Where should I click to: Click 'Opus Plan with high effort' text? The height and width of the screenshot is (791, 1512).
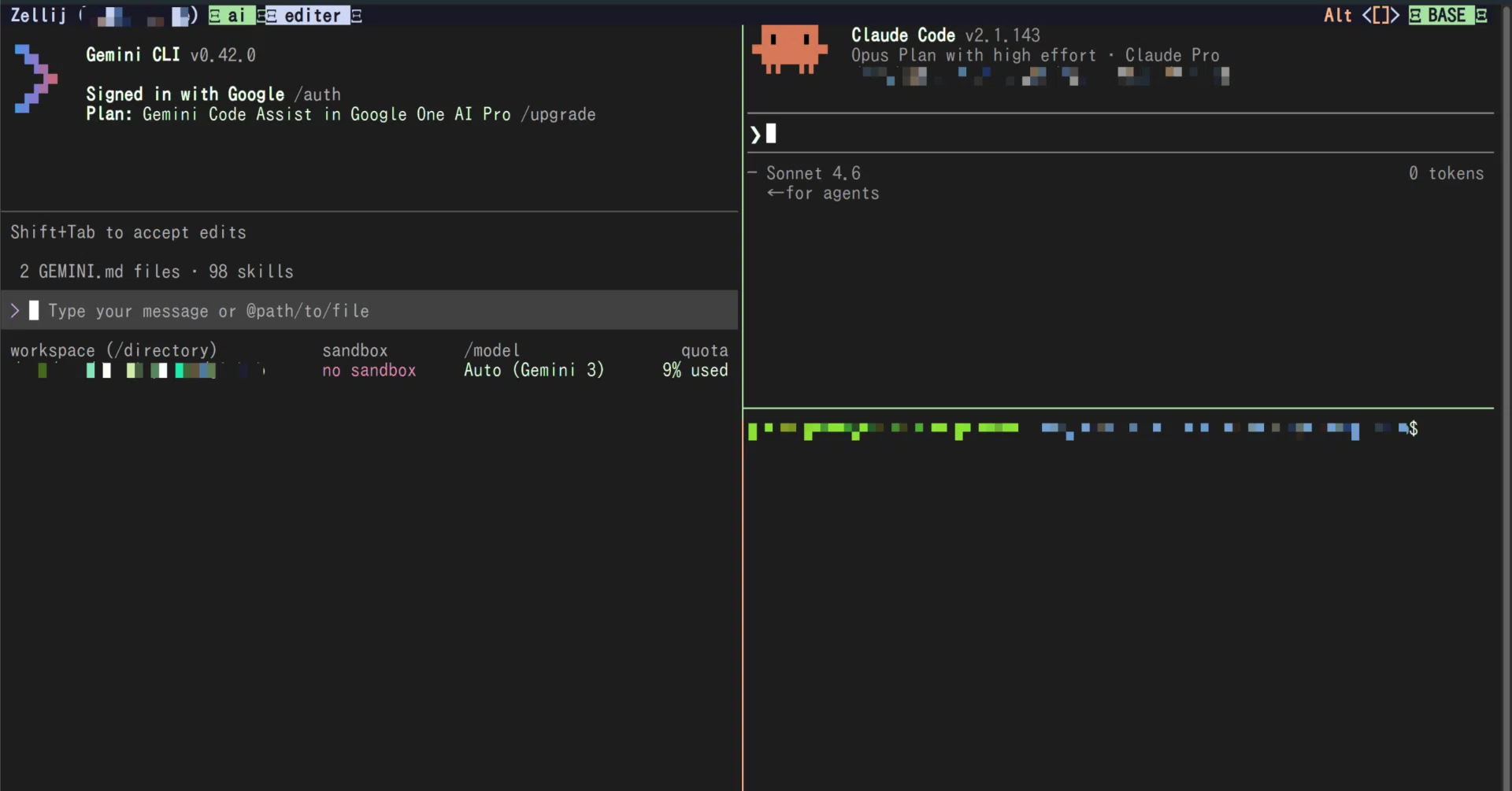click(973, 55)
